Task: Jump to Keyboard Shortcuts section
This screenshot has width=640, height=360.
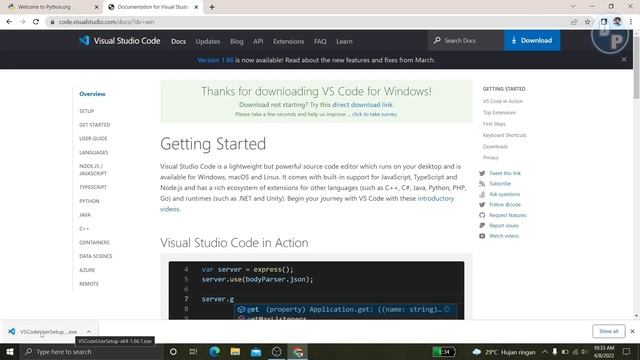Action: (x=504, y=135)
